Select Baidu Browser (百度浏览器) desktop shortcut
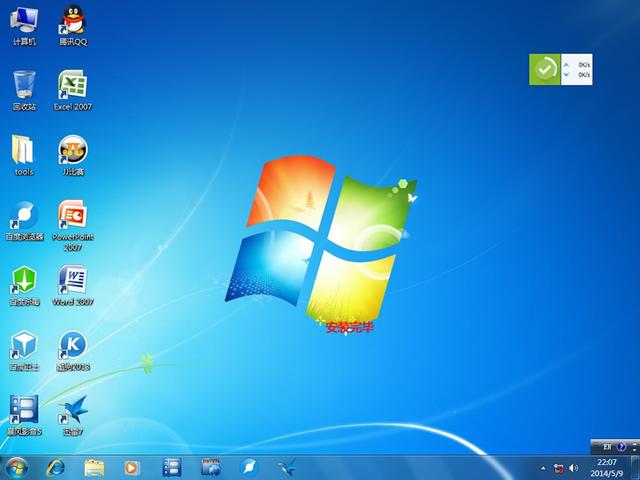640x480 pixels. [24, 220]
